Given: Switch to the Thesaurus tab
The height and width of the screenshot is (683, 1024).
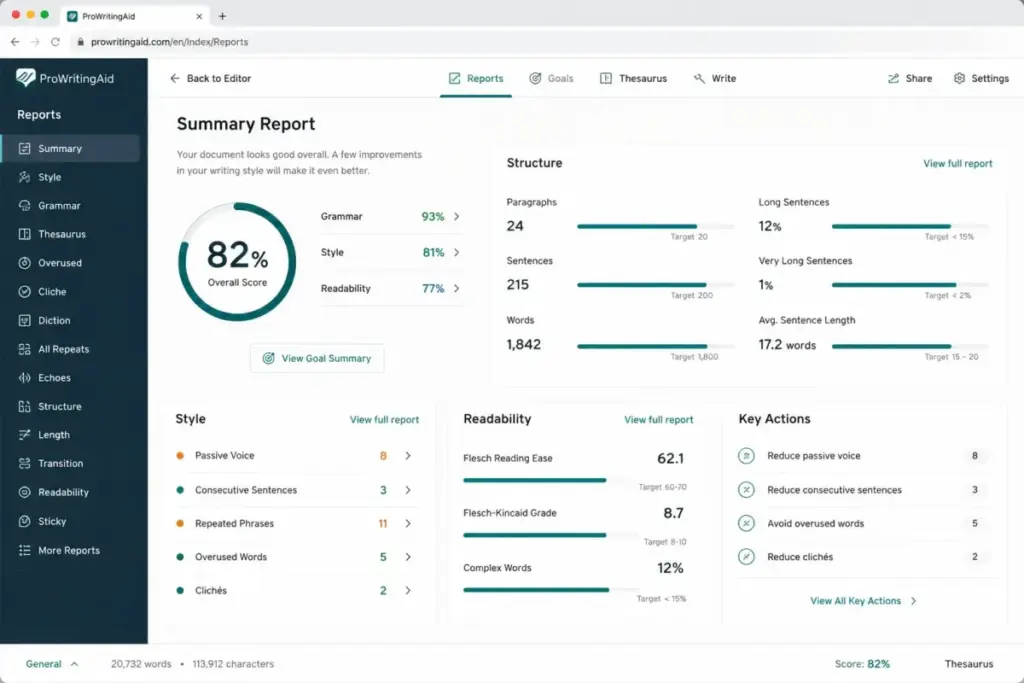Looking at the screenshot, I should coord(633,78).
